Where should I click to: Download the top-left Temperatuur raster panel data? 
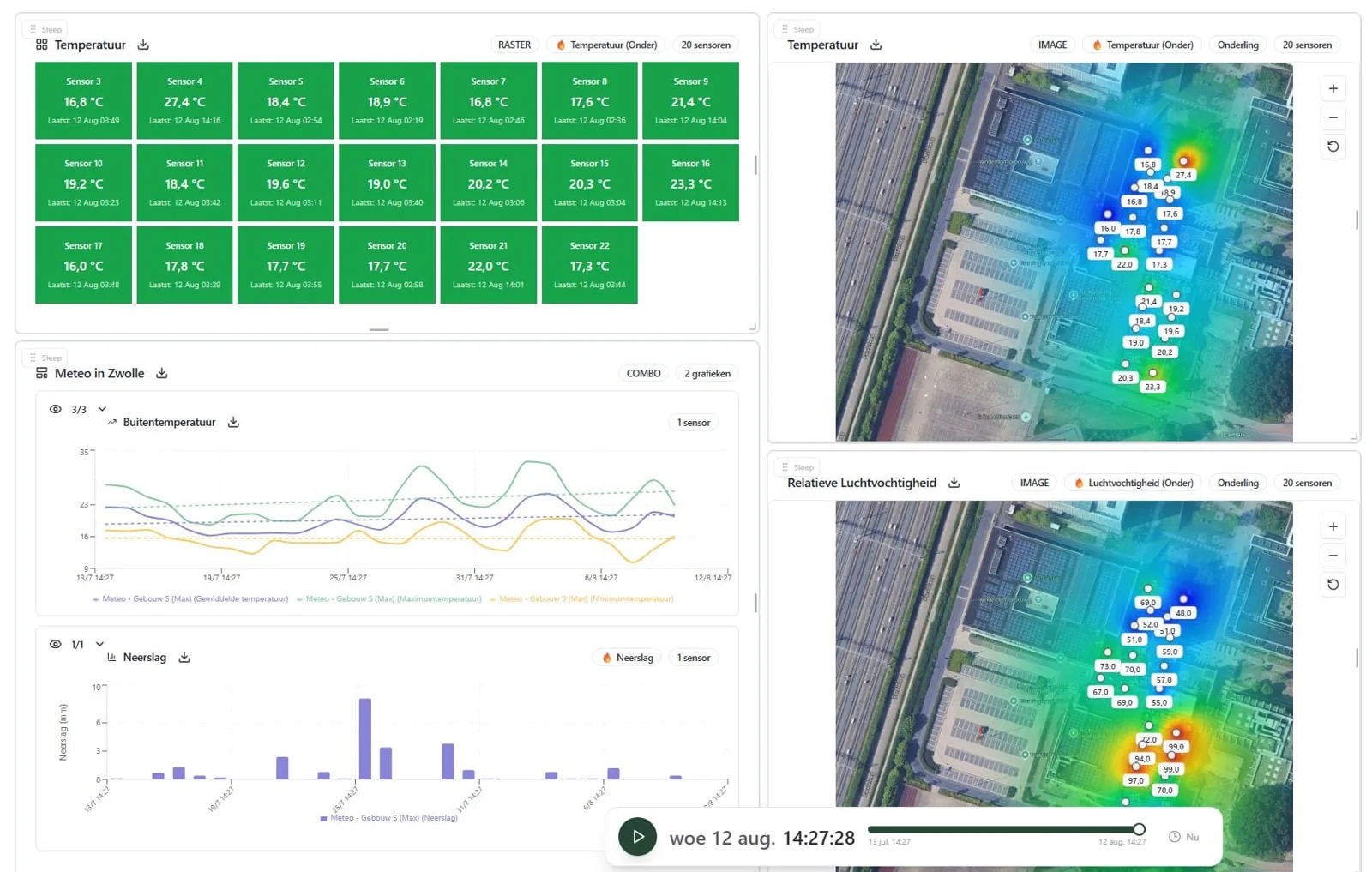[143, 45]
